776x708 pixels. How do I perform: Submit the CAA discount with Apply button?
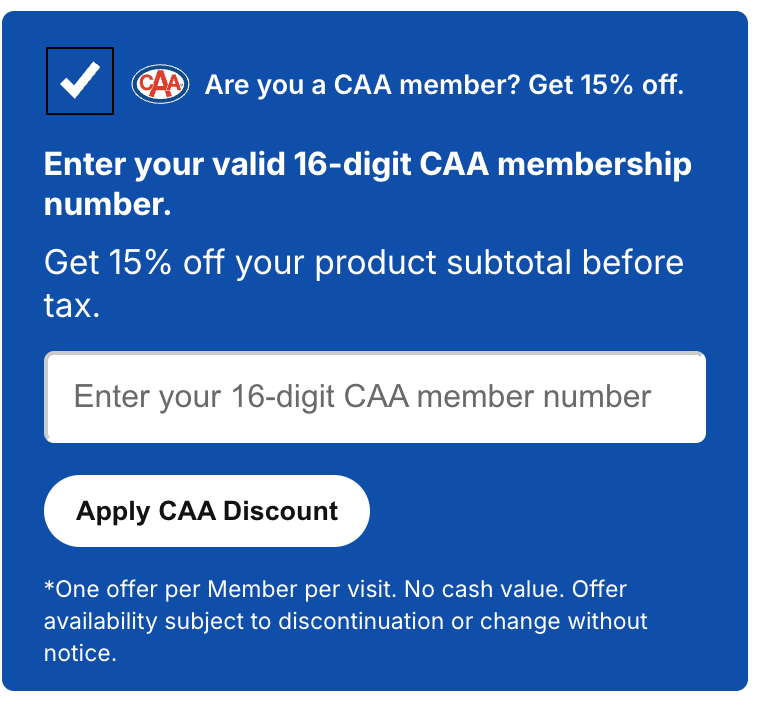(207, 511)
